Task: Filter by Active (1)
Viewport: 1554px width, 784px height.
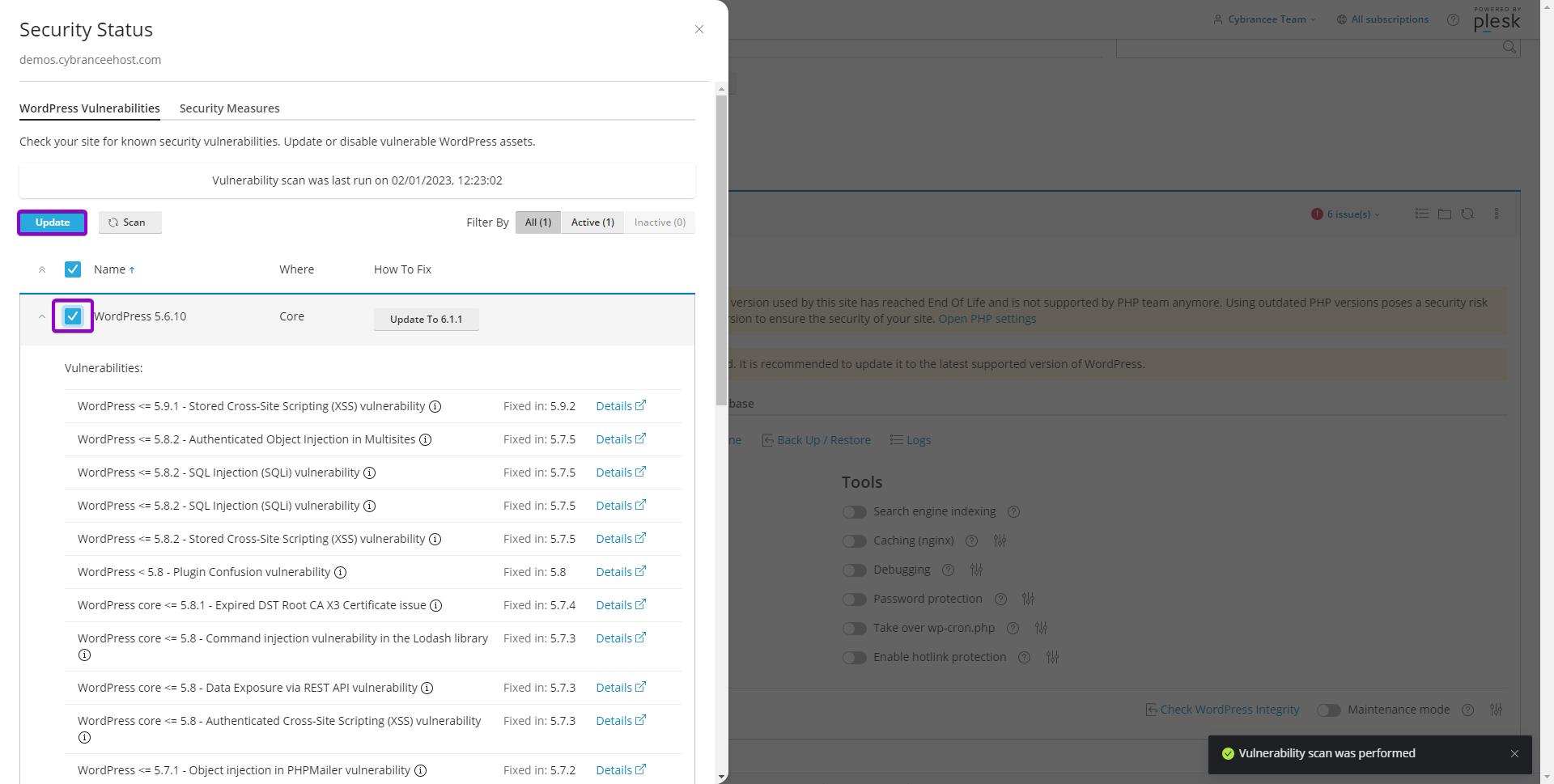Action: [592, 222]
